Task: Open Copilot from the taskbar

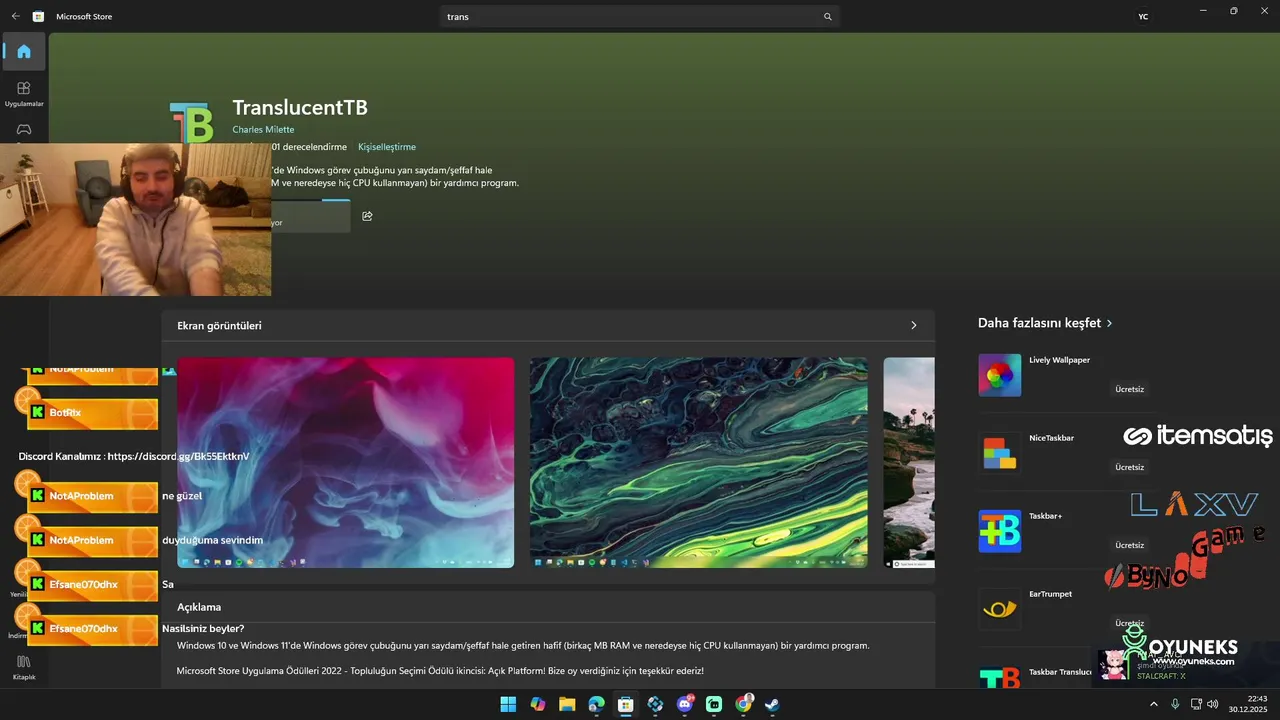Action: [x=538, y=704]
